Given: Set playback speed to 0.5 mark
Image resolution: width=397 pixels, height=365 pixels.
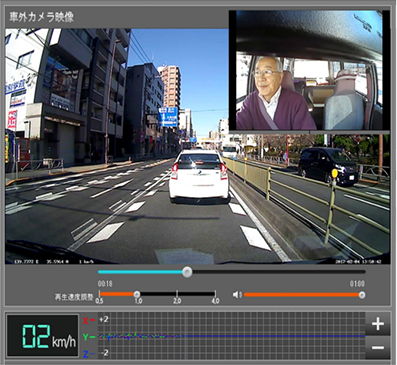Looking at the screenshot, I should click(x=99, y=301).
